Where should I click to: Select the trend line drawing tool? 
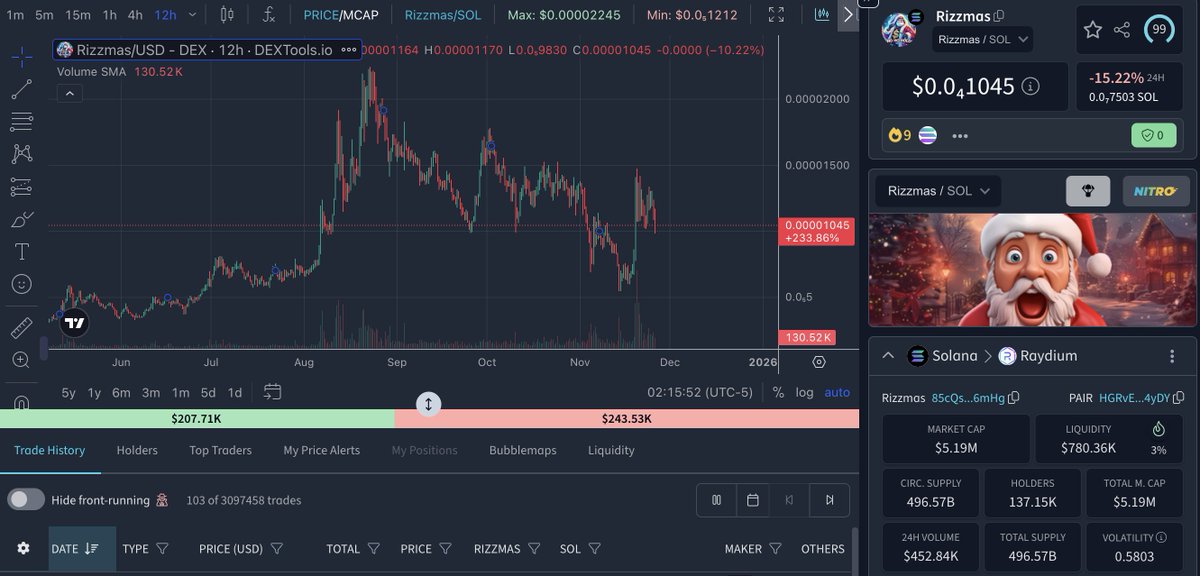tap(21, 89)
